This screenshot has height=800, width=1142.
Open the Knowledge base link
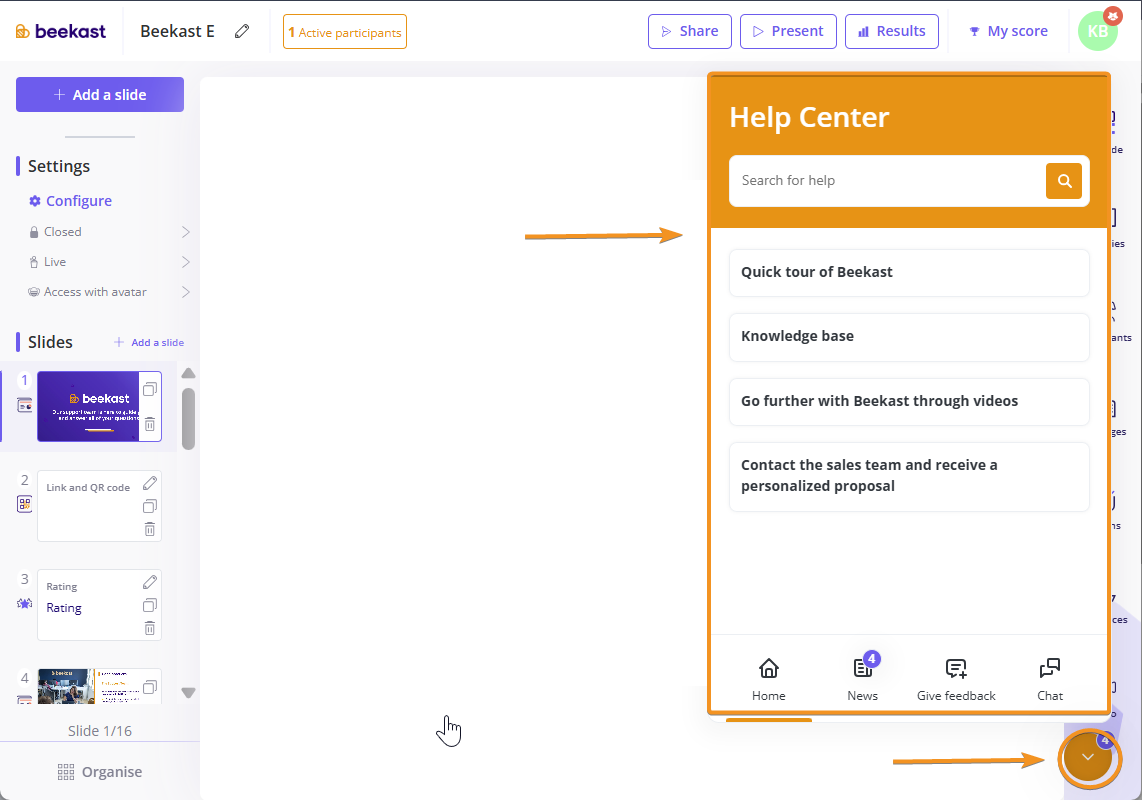click(908, 337)
